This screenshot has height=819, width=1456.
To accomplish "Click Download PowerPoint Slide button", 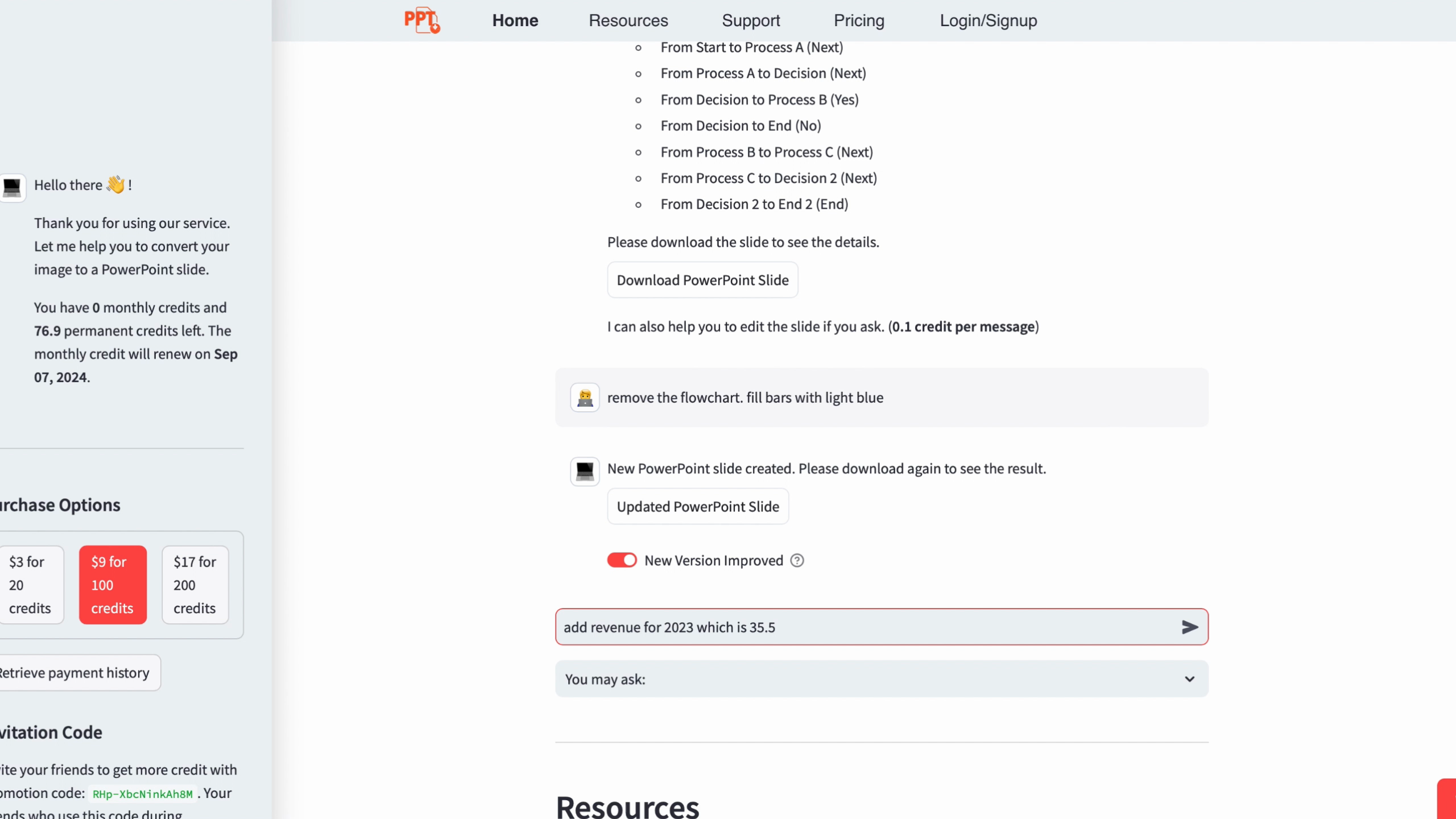I will (x=702, y=280).
